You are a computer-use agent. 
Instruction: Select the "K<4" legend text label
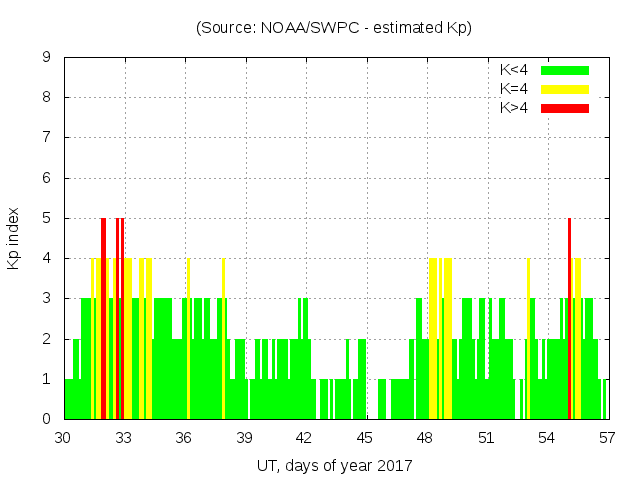pos(514,70)
